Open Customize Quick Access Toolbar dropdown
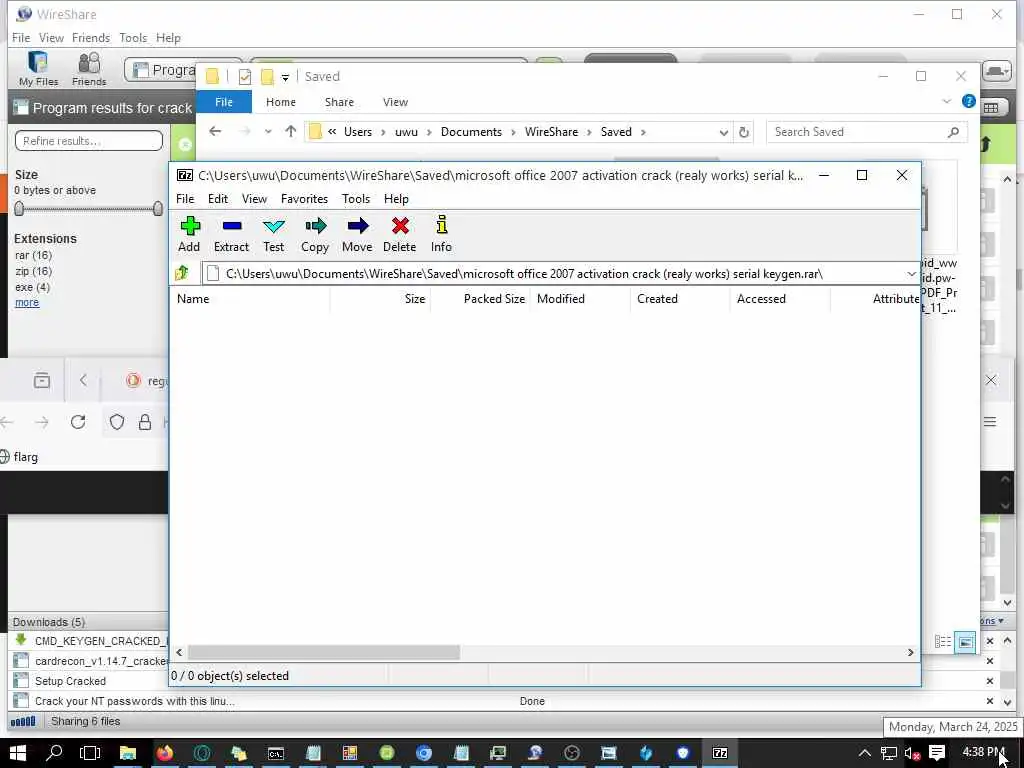 tap(285, 78)
